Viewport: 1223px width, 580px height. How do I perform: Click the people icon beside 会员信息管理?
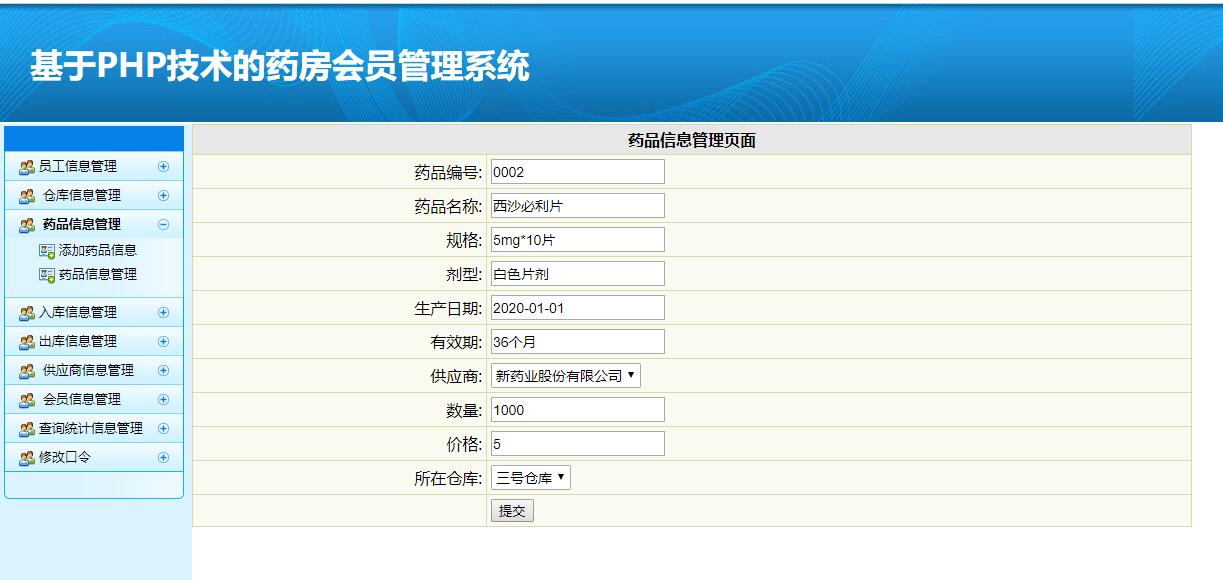pos(27,400)
